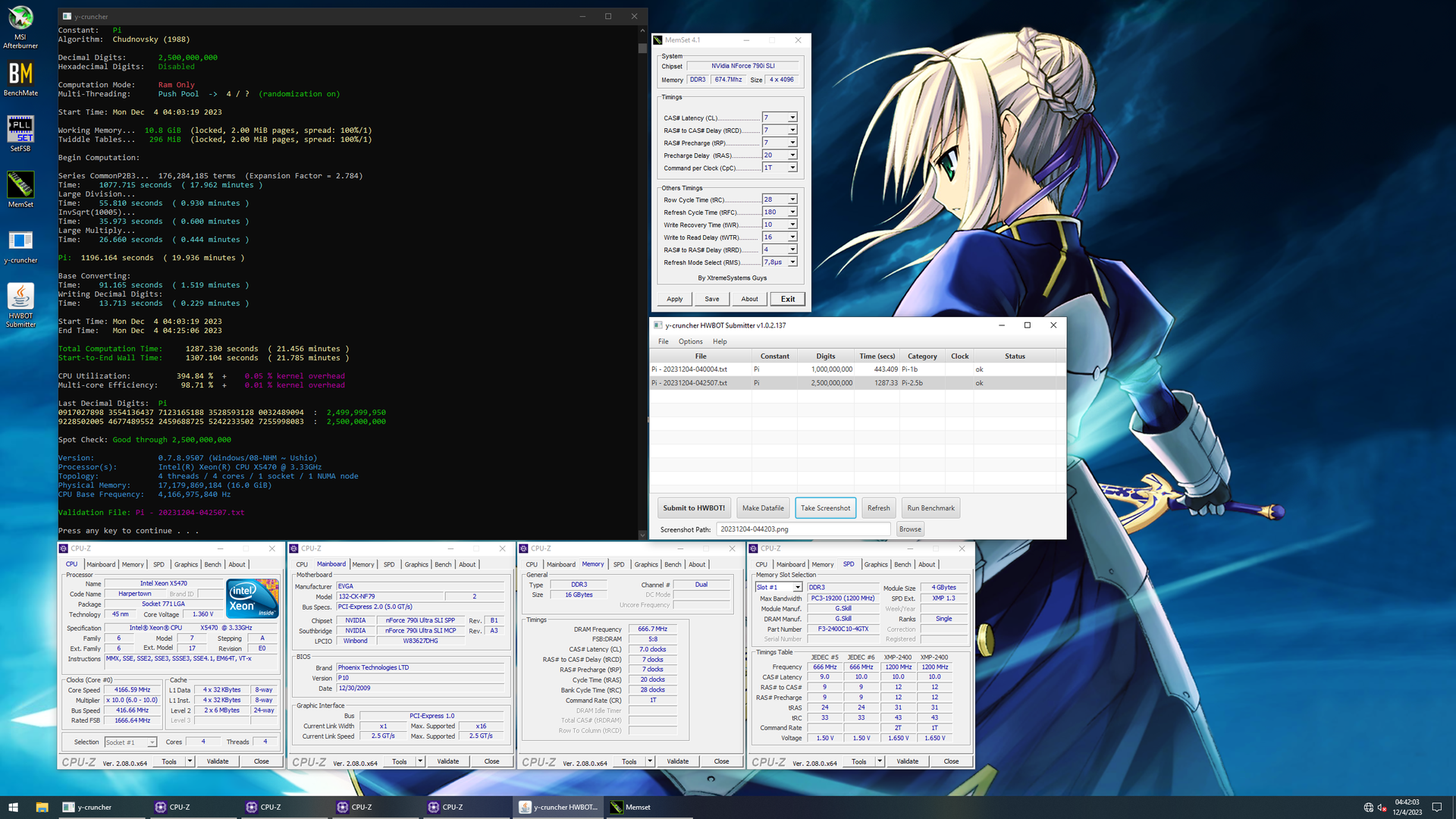The image size is (1456, 819).
Task: Click the Windows Start button
Action: 13,807
